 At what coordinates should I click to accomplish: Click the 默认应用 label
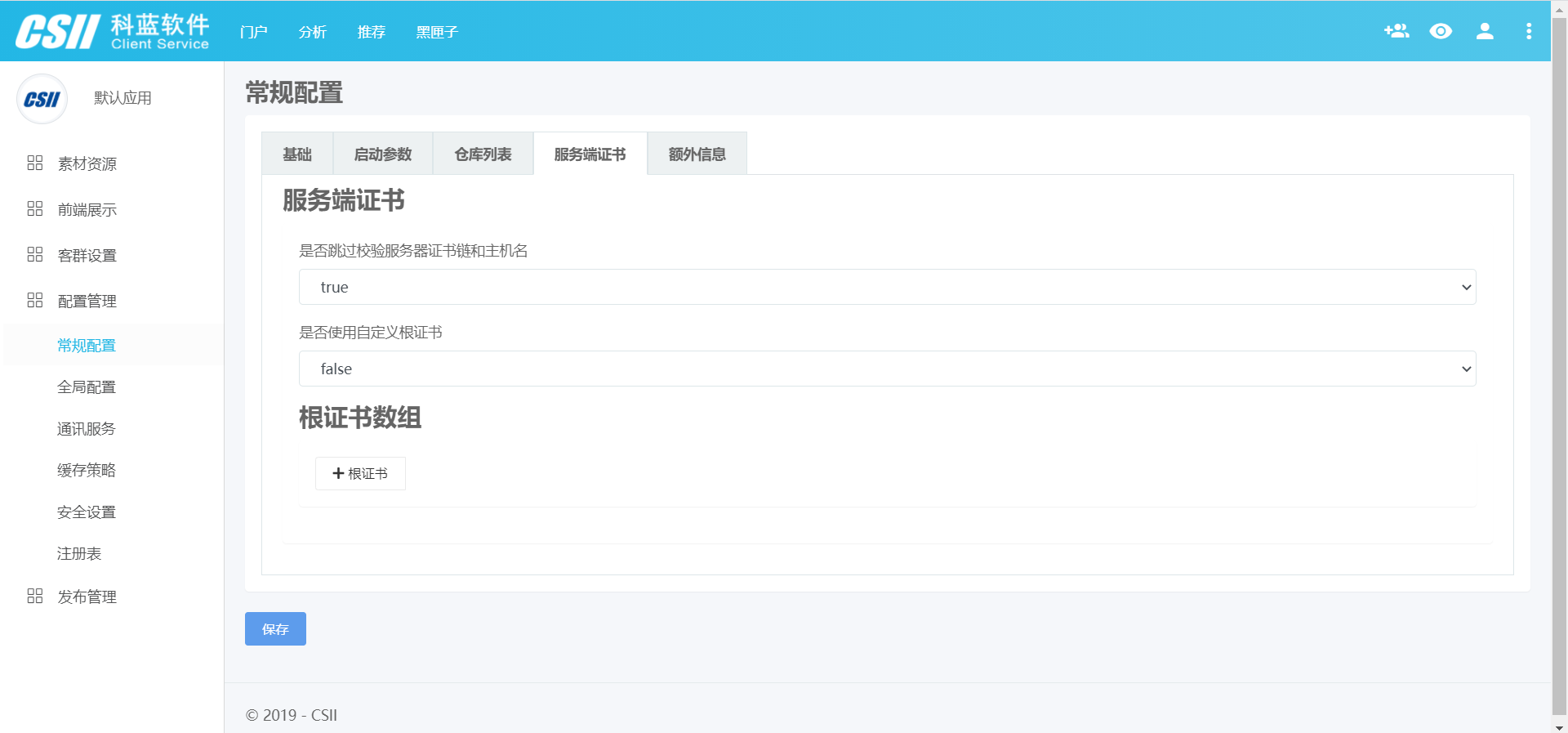tap(122, 98)
